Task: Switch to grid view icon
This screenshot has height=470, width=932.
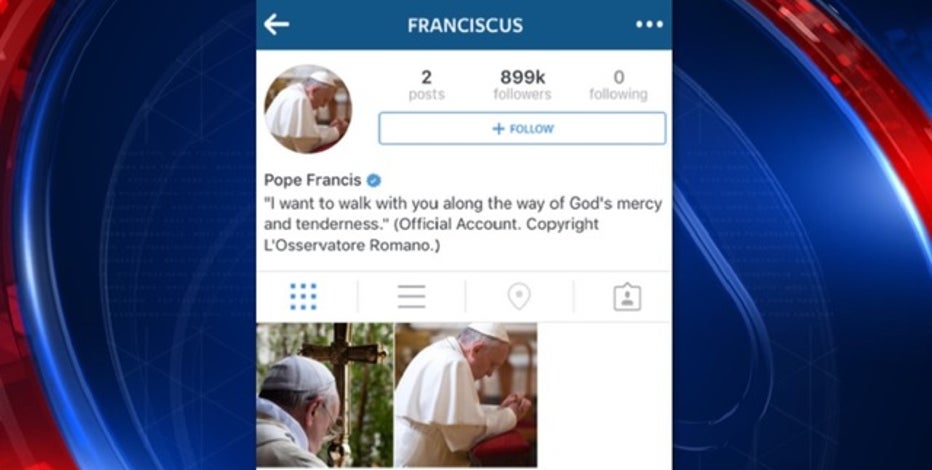Action: (x=303, y=296)
